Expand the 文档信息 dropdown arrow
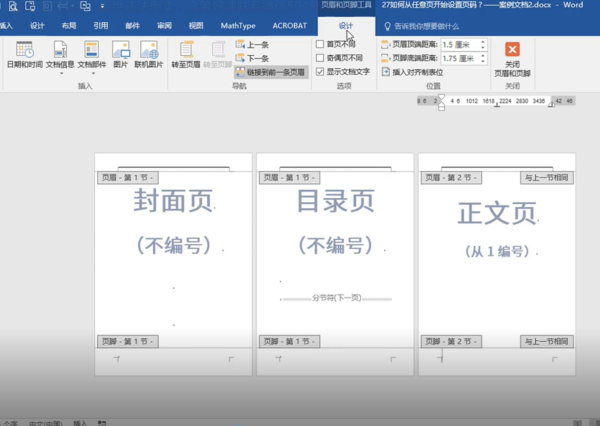The width and height of the screenshot is (600, 426). pos(61,73)
